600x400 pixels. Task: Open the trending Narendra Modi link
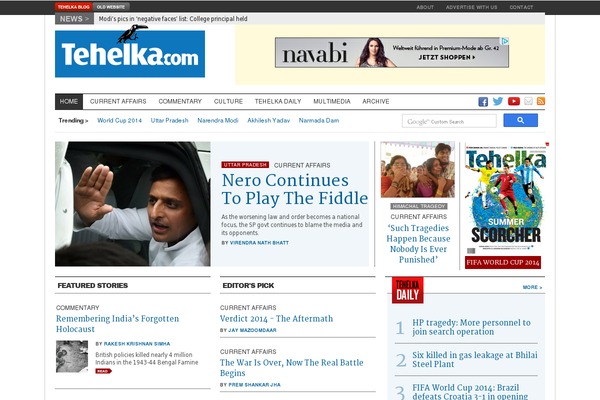[218, 121]
